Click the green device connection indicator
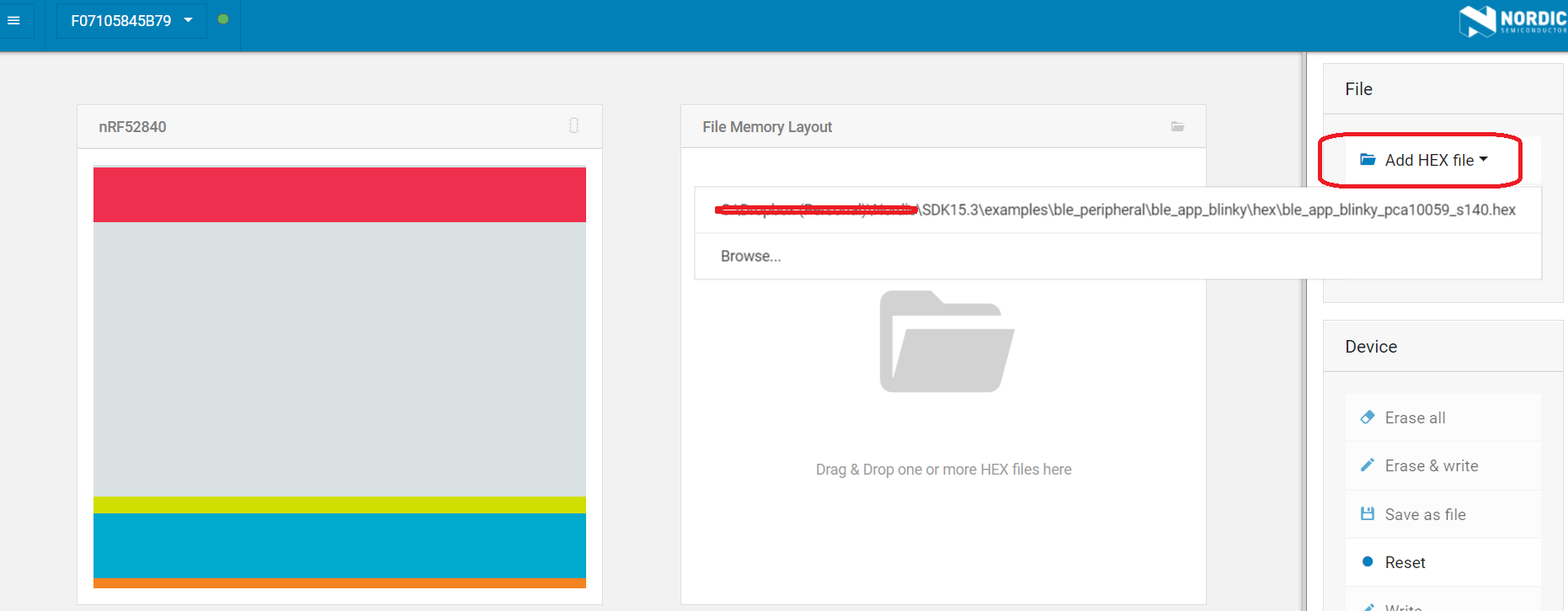 223,19
